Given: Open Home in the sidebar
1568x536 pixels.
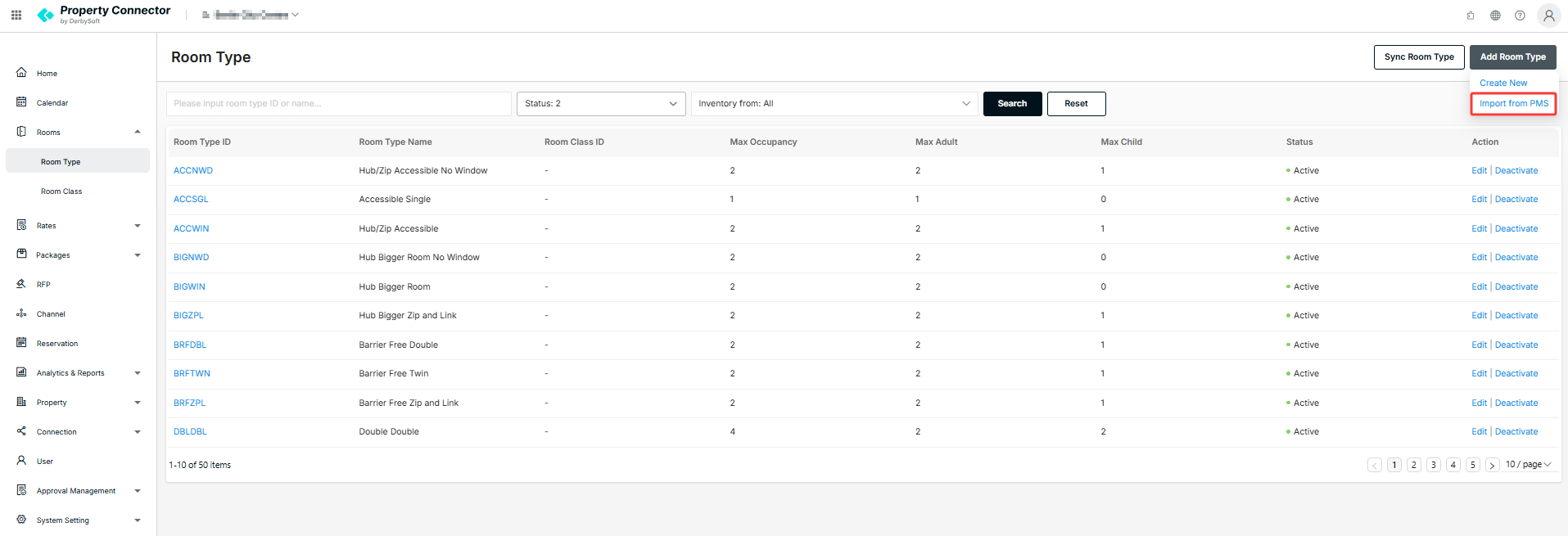Looking at the screenshot, I should [x=47, y=74].
